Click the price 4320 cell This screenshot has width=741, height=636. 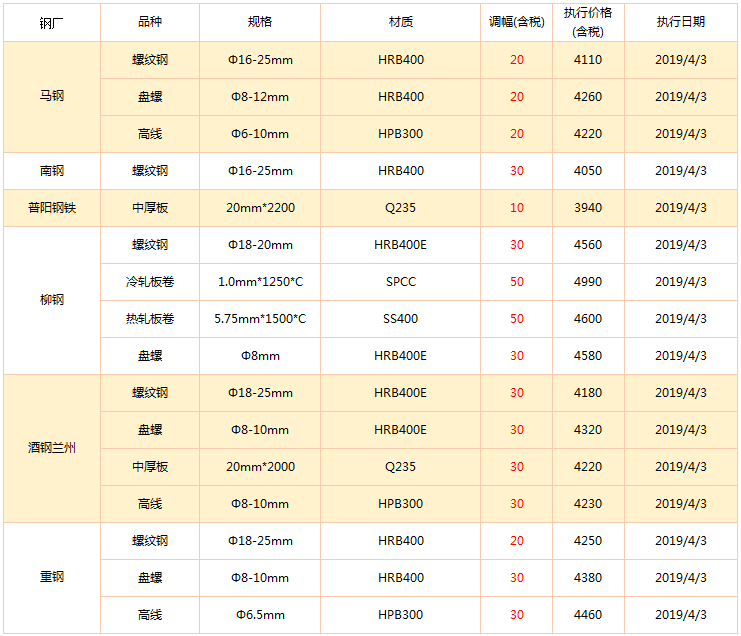click(588, 430)
